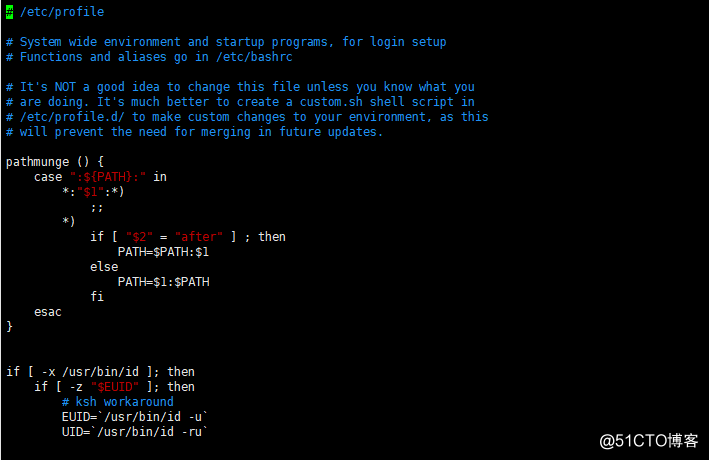The height and width of the screenshot is (460, 709).
Task: Click the green cursor block at file start
Action: (9, 12)
